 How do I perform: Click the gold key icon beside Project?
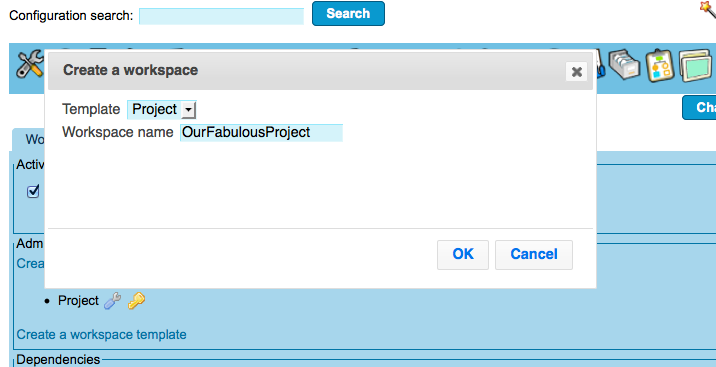136,301
